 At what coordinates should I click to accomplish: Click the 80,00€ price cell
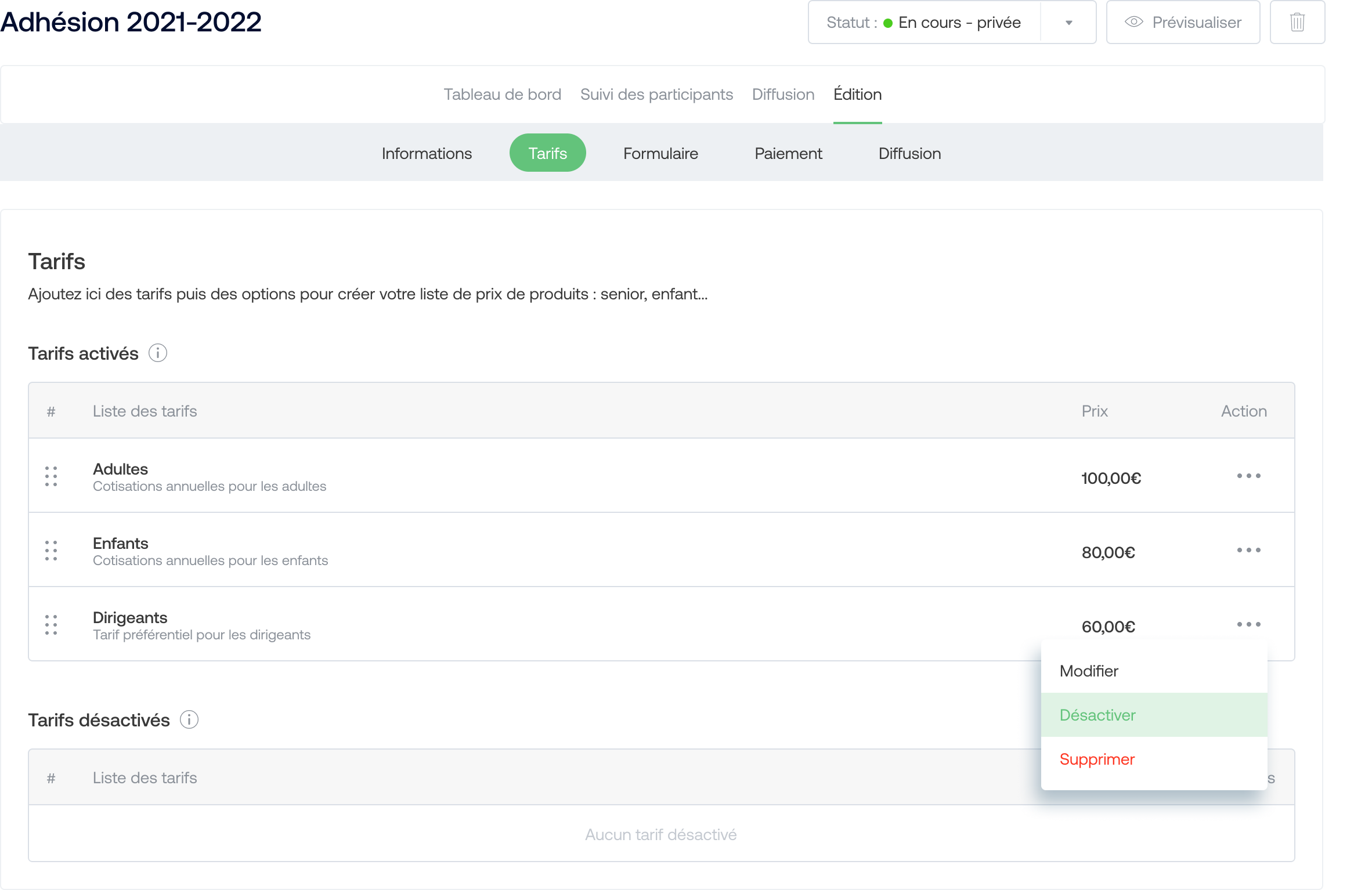[x=1108, y=552]
